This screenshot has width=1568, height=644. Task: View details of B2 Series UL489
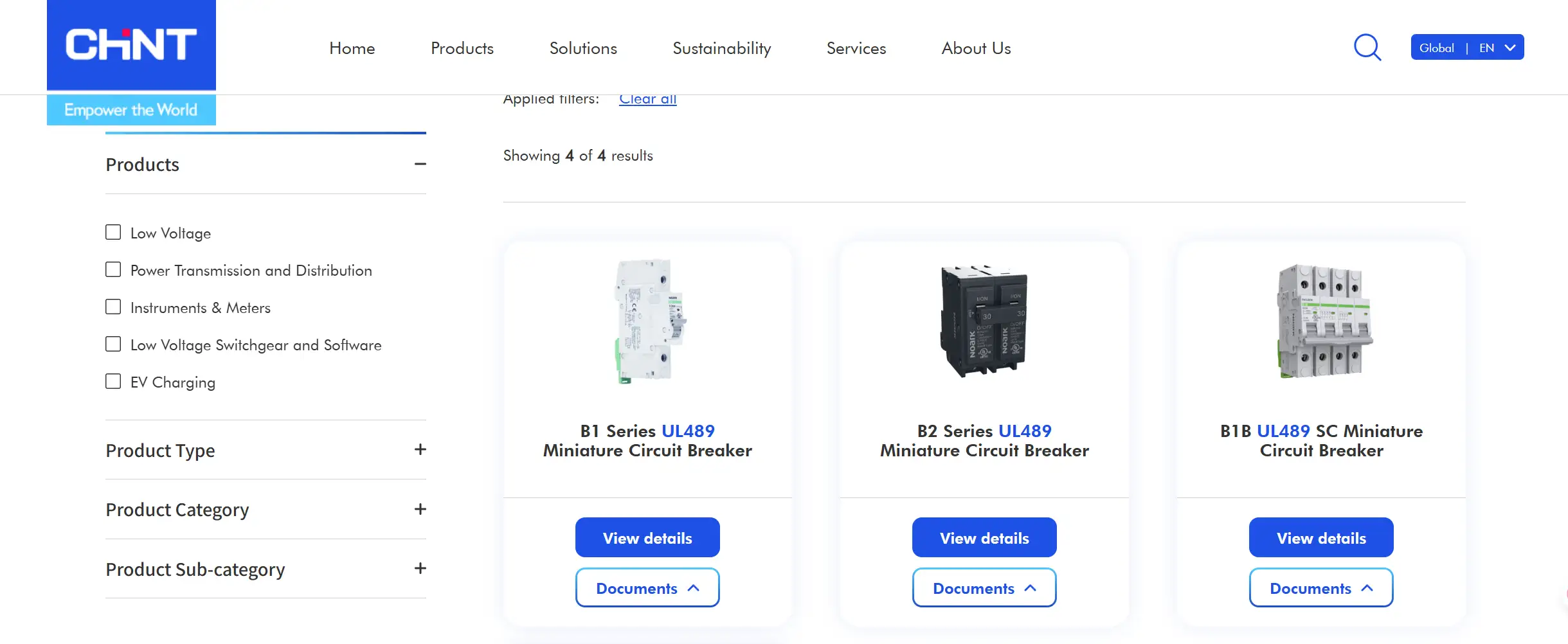[984, 537]
